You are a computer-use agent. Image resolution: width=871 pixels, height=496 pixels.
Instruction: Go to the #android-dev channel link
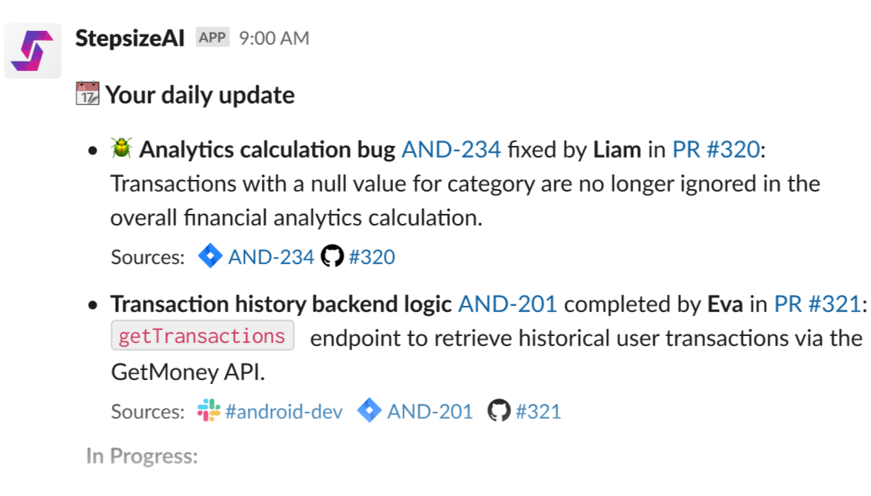click(x=284, y=411)
